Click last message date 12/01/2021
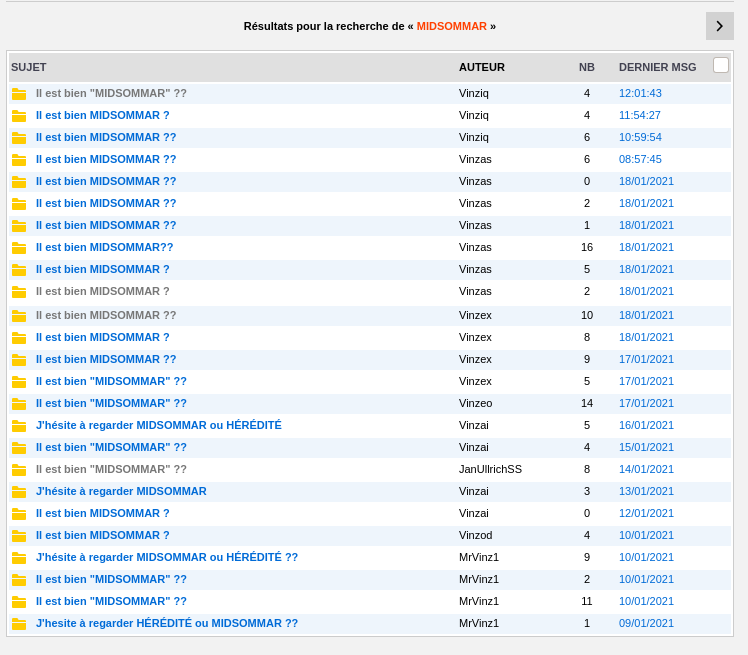This screenshot has width=748, height=655. [646, 513]
